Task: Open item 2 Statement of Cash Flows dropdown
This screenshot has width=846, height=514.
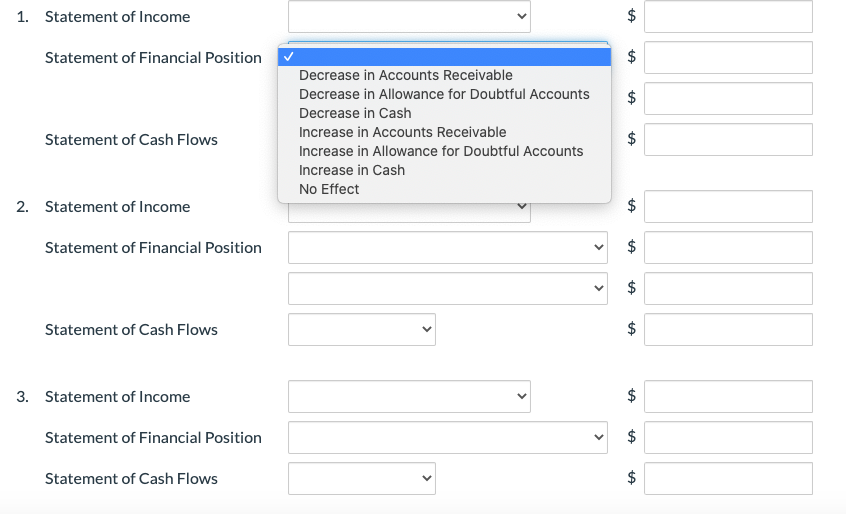Action: click(361, 329)
